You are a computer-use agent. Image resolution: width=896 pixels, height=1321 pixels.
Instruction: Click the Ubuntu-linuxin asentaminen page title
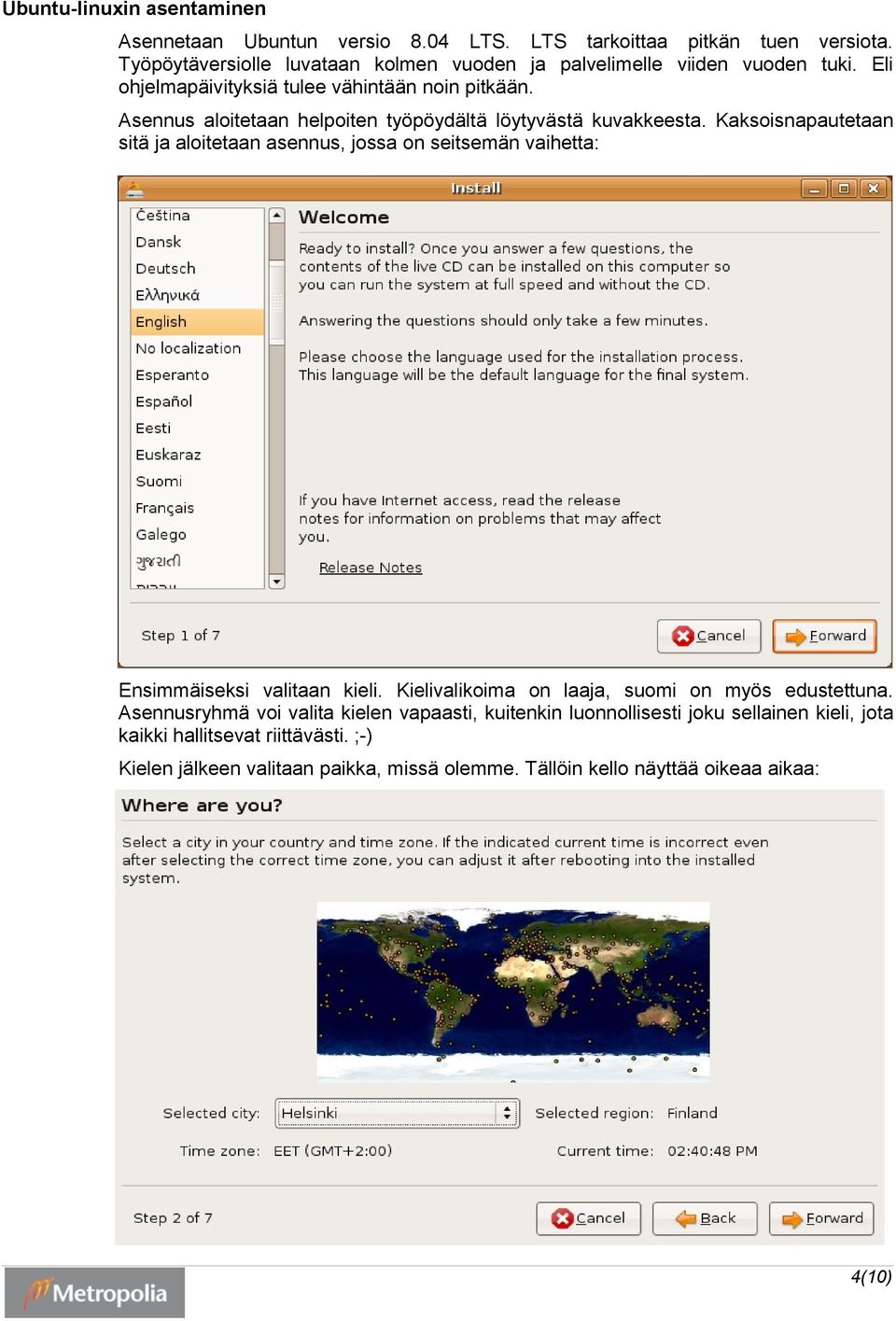point(134,9)
